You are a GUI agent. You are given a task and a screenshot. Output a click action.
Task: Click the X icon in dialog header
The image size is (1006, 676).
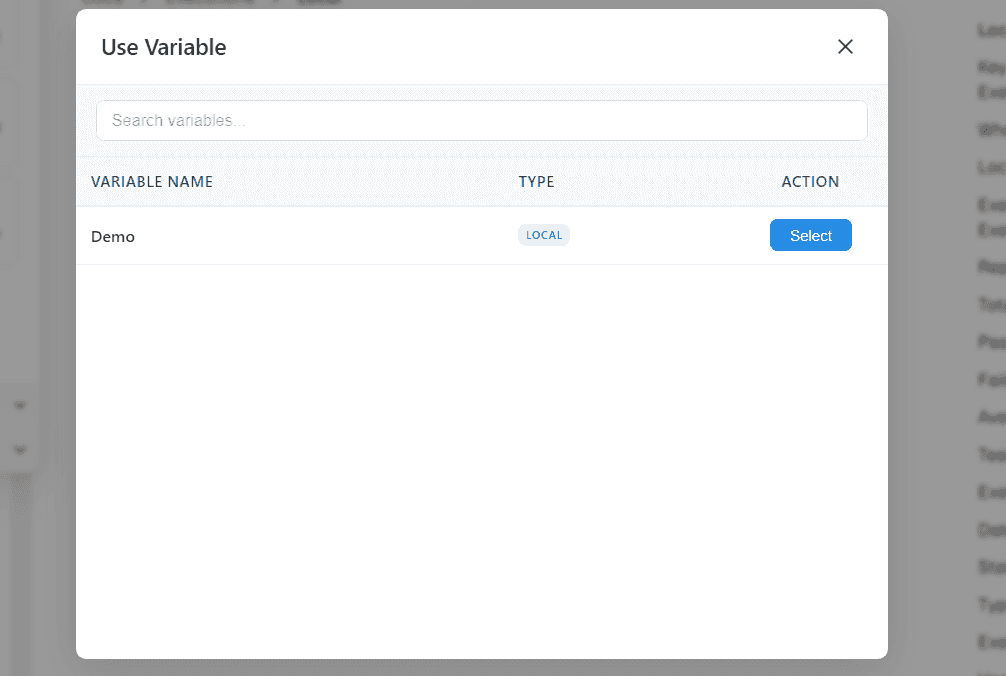pyautogui.click(x=845, y=47)
